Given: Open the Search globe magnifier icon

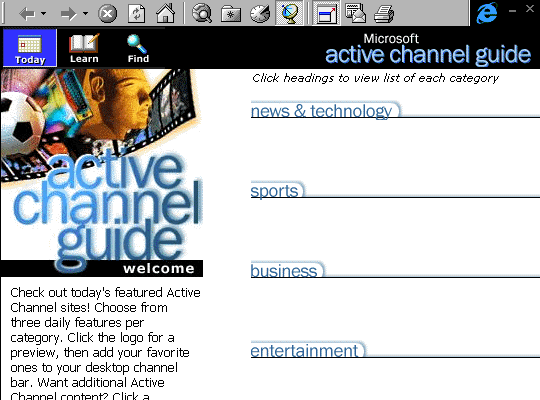Looking at the screenshot, I should [x=202, y=14].
